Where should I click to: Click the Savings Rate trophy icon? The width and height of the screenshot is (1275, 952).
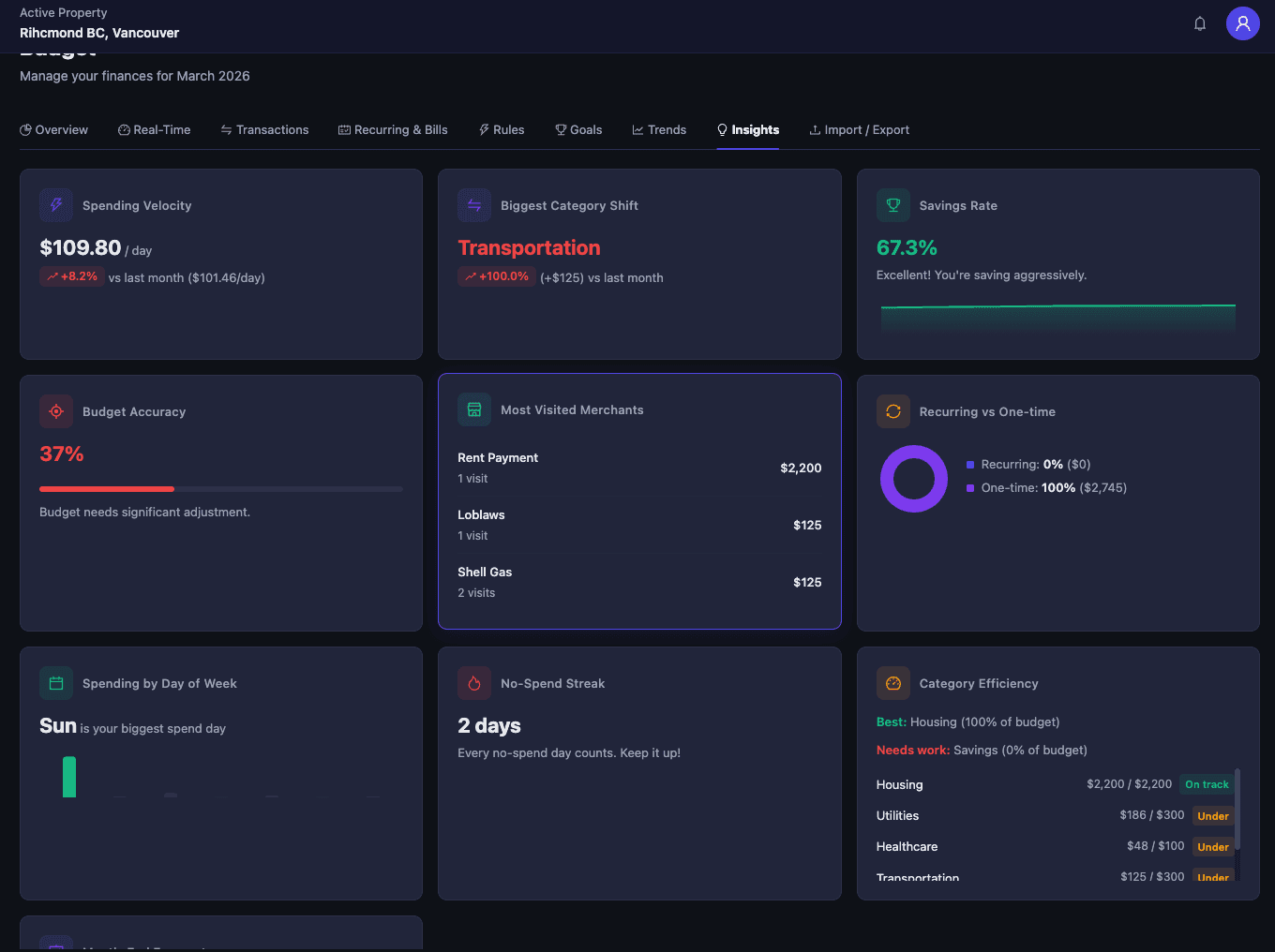pyautogui.click(x=892, y=205)
